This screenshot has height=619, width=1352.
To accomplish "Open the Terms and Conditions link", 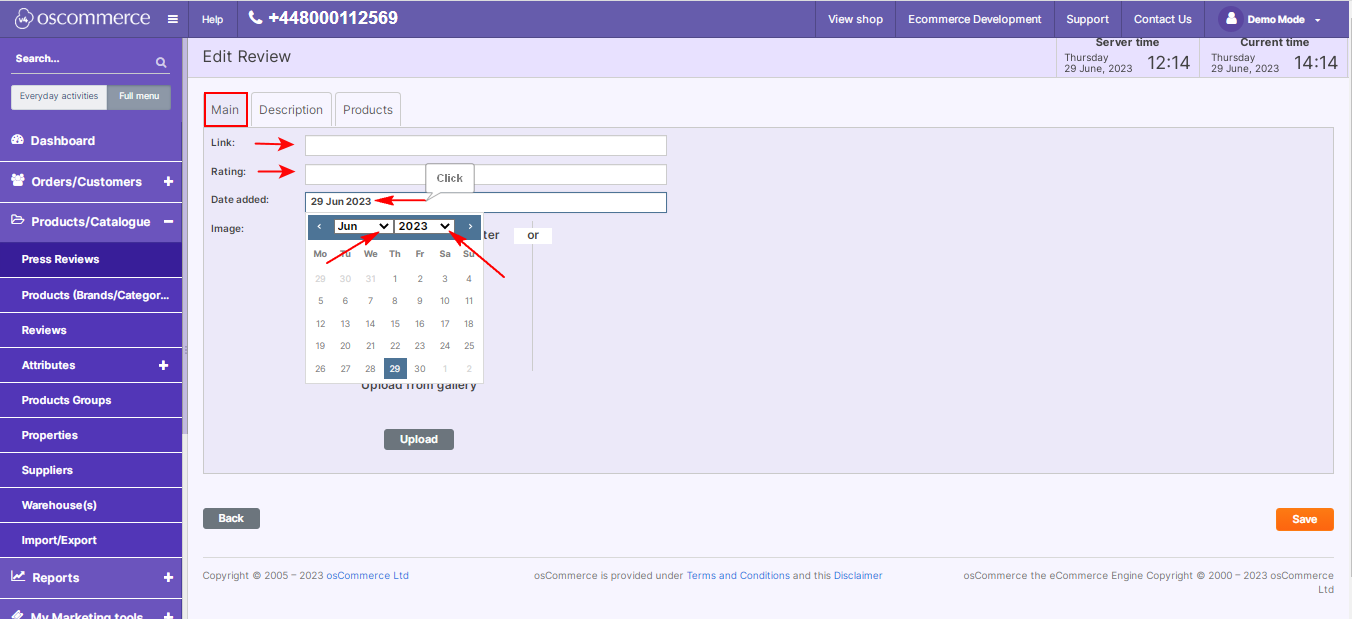I will [738, 576].
